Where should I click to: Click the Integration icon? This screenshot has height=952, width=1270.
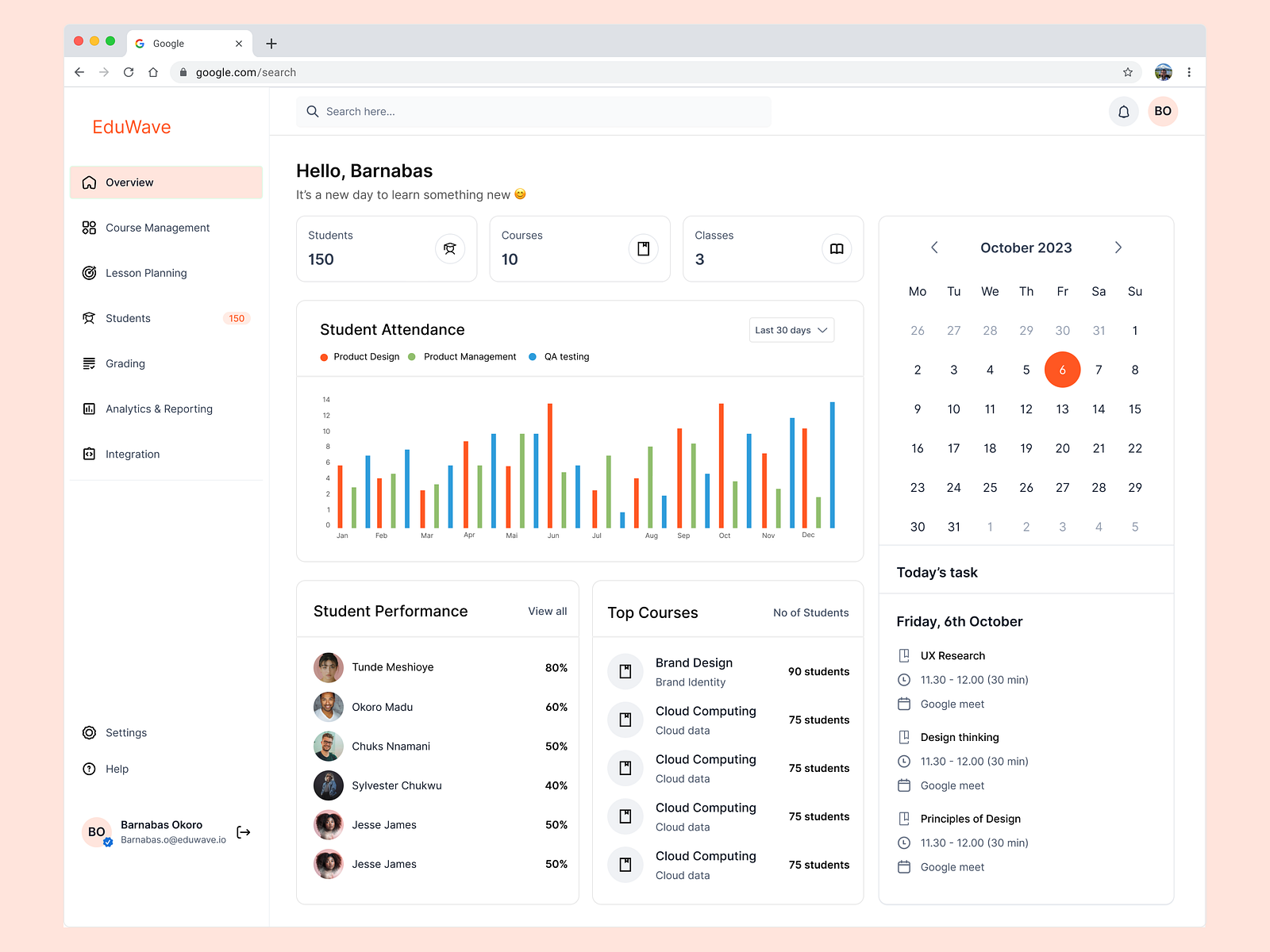pos(89,454)
